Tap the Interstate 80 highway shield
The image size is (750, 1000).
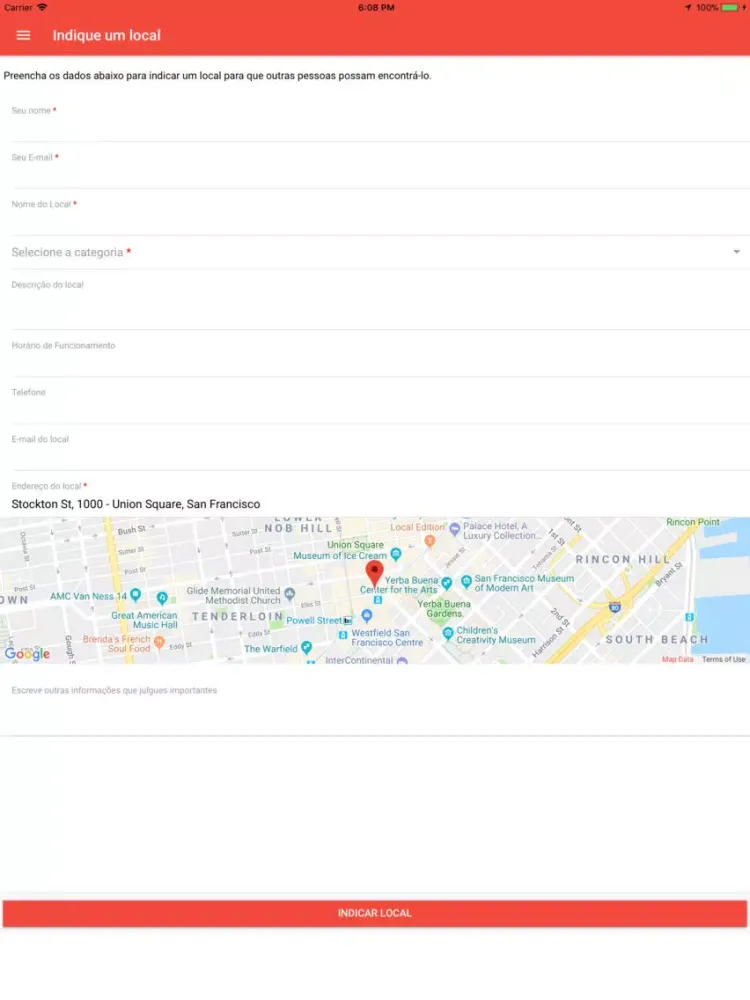tap(615, 607)
